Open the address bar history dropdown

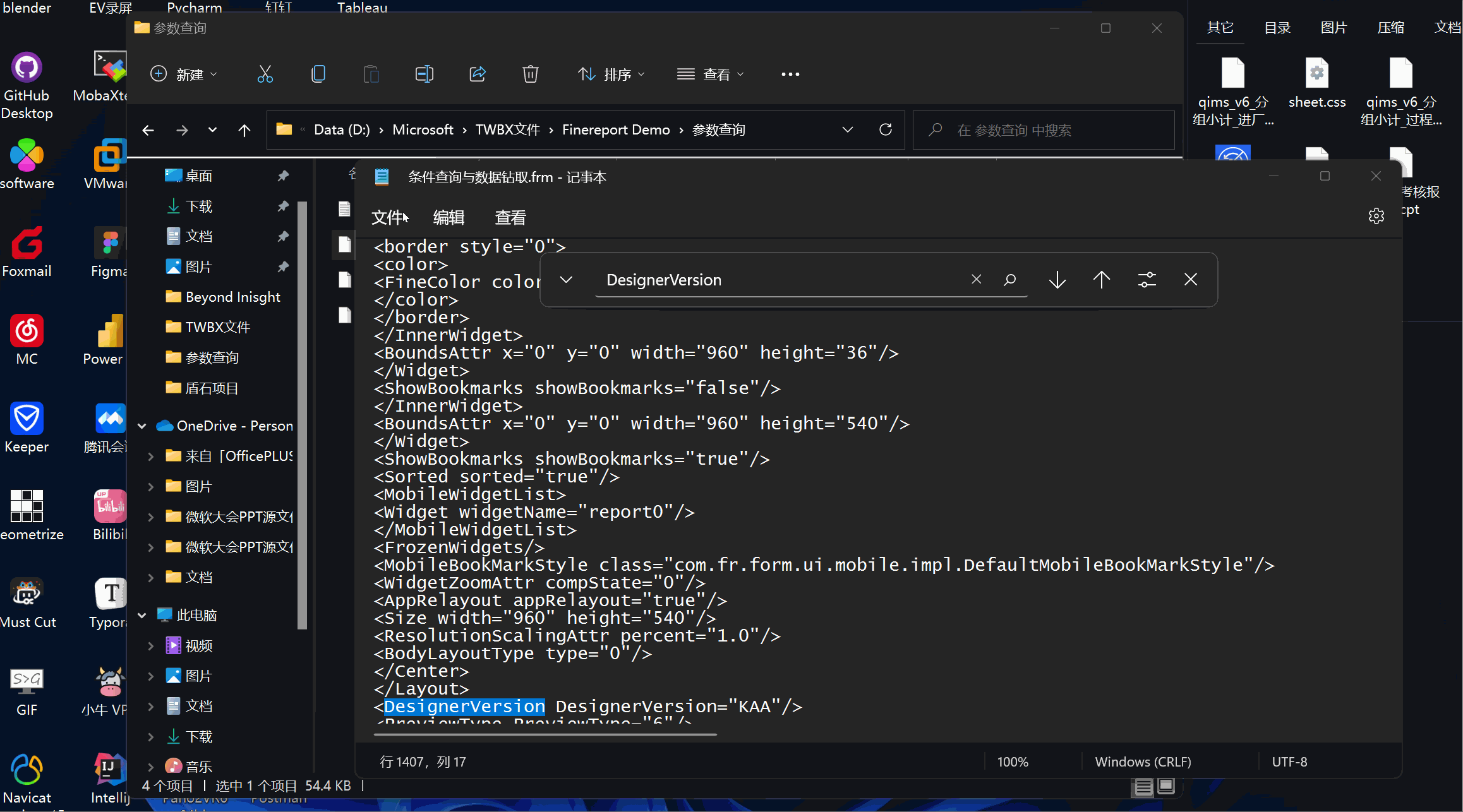pyautogui.click(x=847, y=130)
